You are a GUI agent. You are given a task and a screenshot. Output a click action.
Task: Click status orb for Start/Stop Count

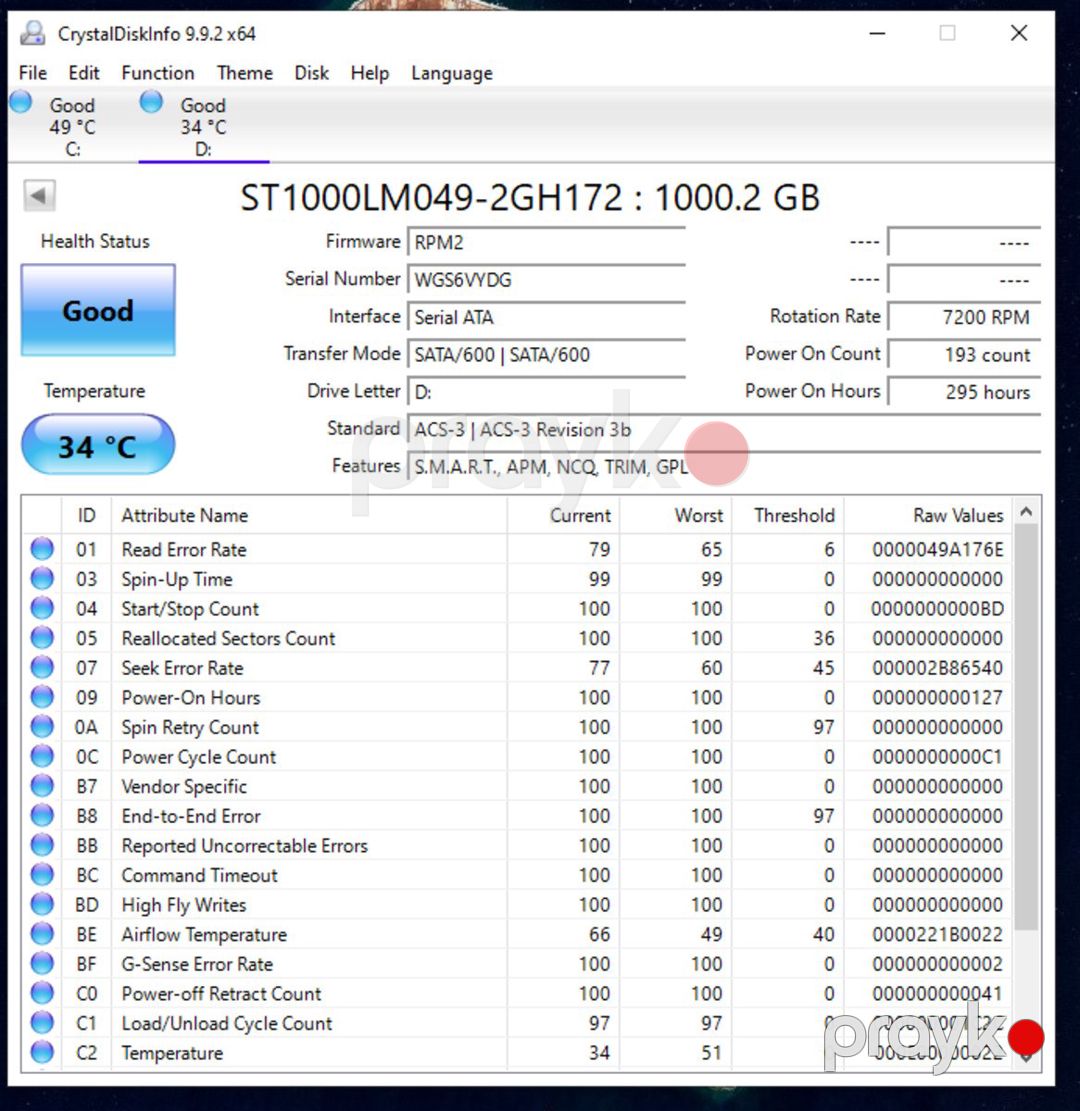coord(43,609)
